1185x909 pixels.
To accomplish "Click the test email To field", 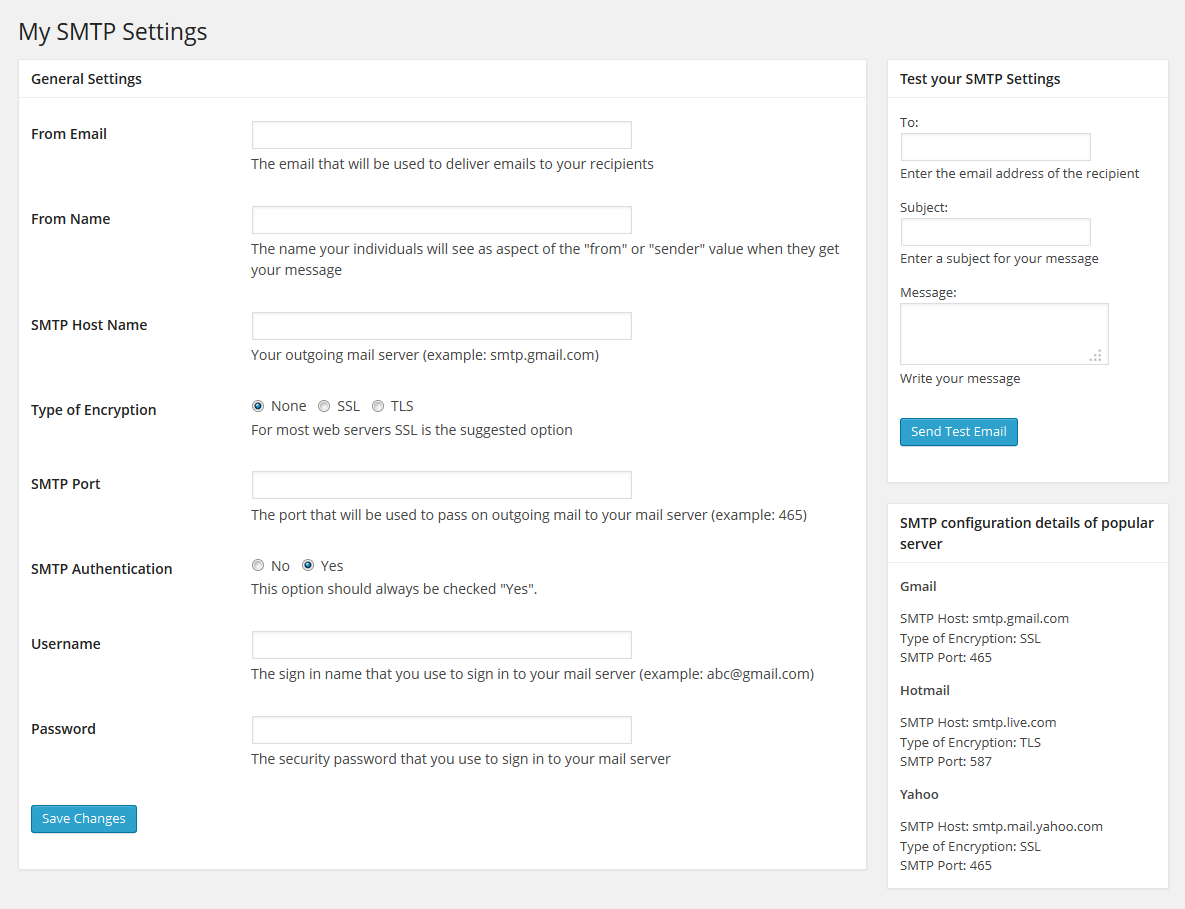I will (x=995, y=147).
